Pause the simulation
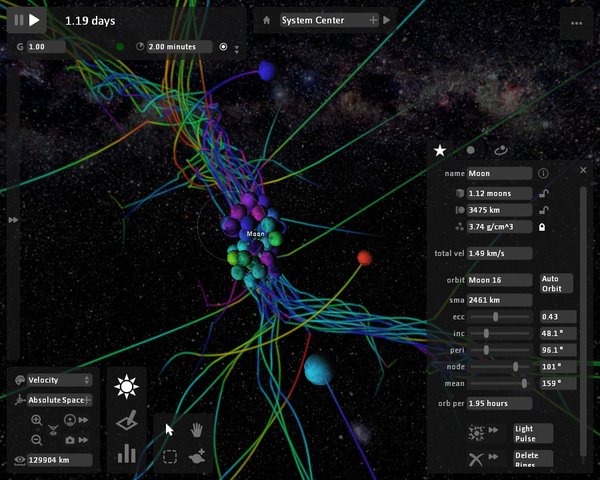The width and height of the screenshot is (600, 480). [x=19, y=20]
